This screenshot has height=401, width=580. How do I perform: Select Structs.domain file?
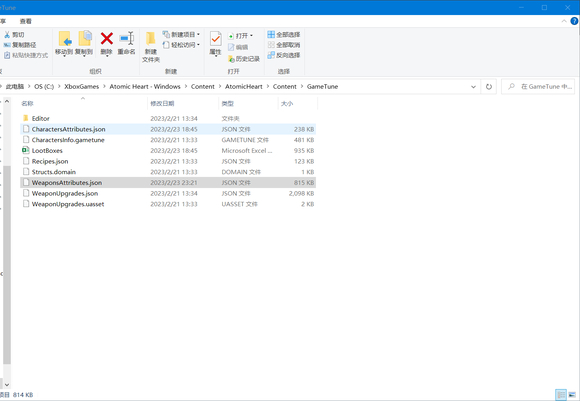point(168,172)
